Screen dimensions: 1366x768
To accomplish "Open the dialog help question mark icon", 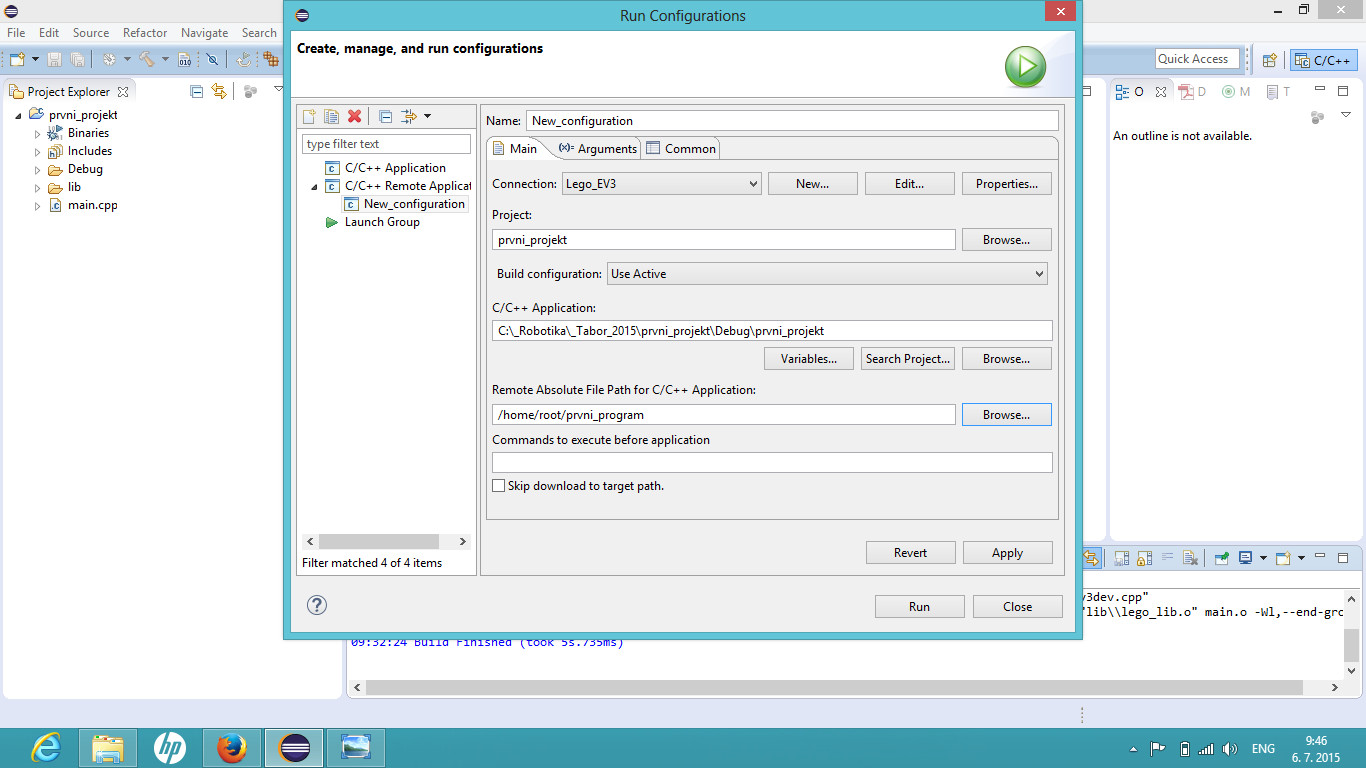I will point(317,605).
